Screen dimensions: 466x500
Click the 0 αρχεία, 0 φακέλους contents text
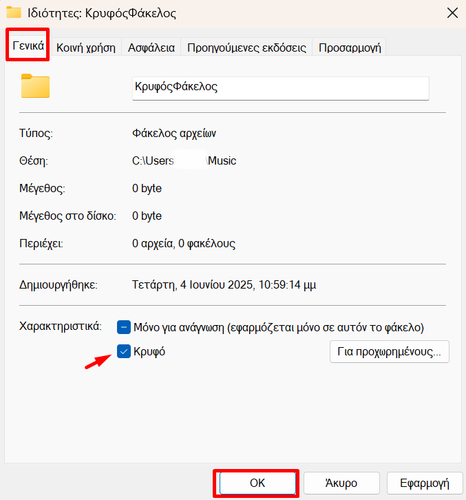[184, 244]
